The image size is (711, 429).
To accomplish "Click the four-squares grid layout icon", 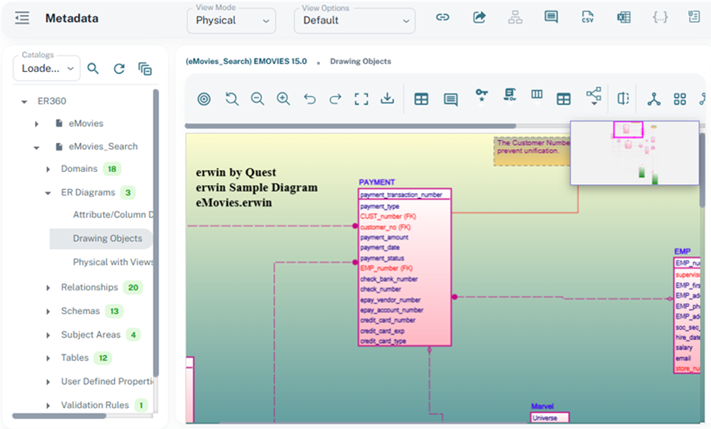I will click(680, 99).
